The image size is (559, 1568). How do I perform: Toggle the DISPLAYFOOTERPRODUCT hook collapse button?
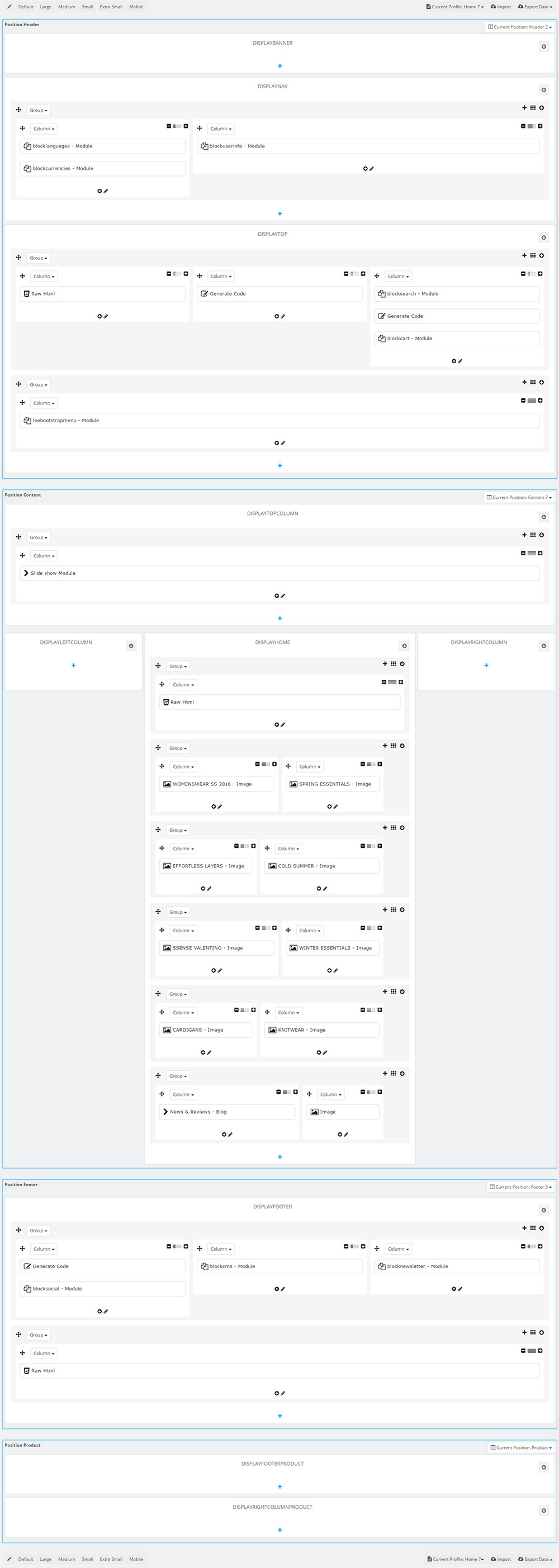tap(544, 1467)
